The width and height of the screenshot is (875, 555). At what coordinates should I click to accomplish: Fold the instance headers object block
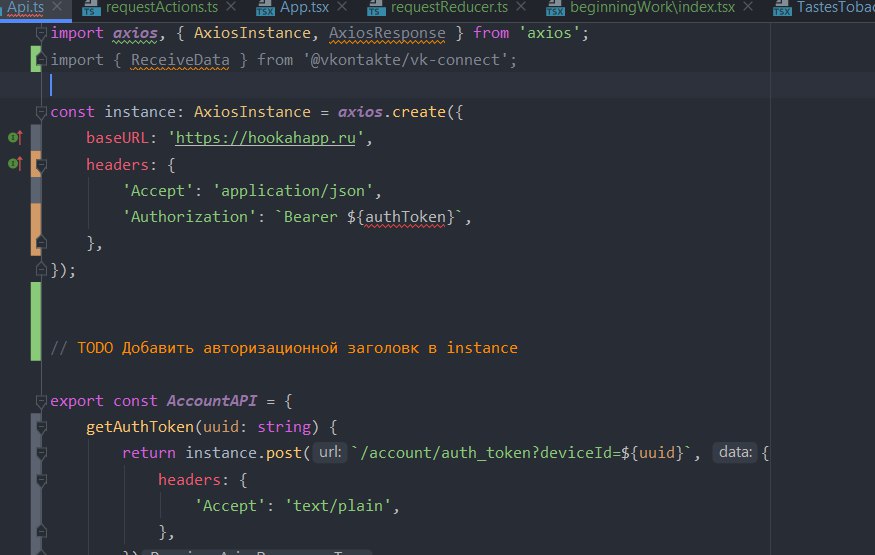[41, 165]
